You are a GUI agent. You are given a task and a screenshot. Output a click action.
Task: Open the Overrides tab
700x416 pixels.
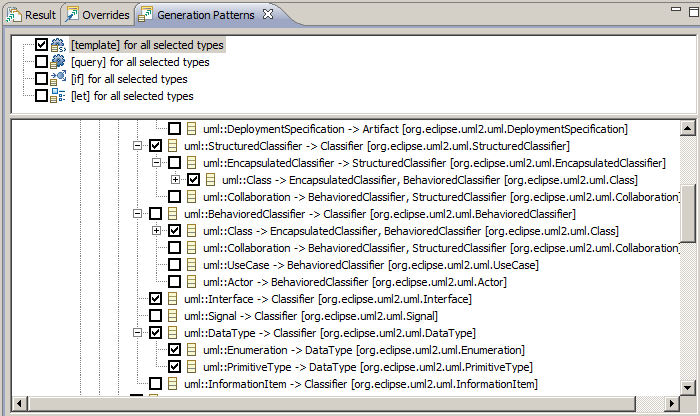point(97,15)
